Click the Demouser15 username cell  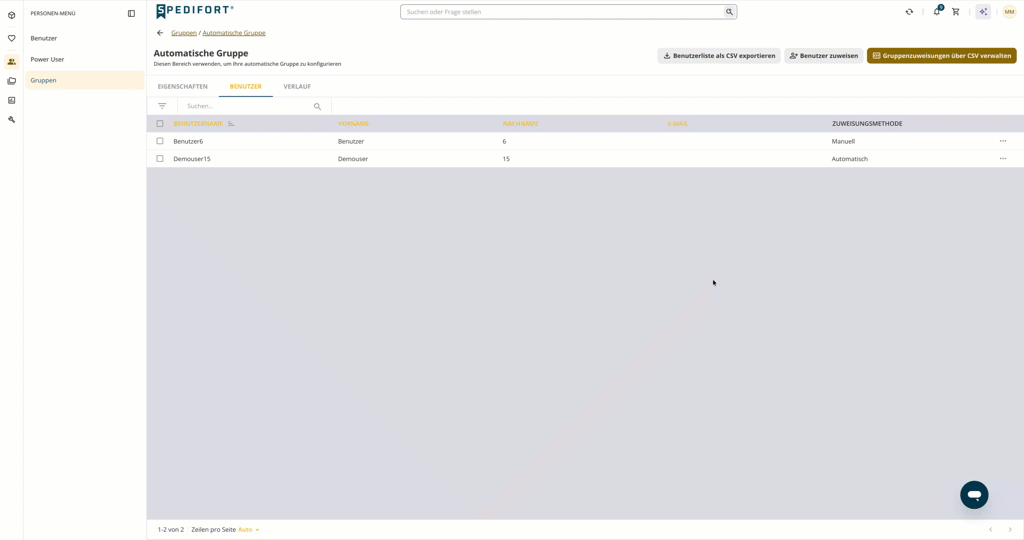[x=192, y=159]
